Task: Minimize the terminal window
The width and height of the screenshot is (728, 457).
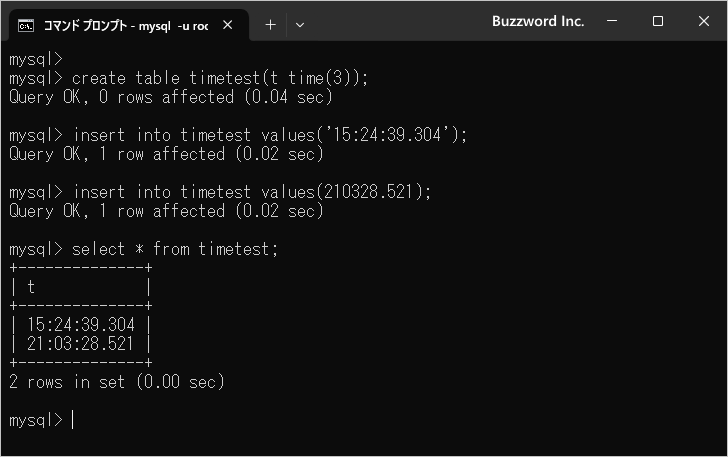Action: [613, 21]
